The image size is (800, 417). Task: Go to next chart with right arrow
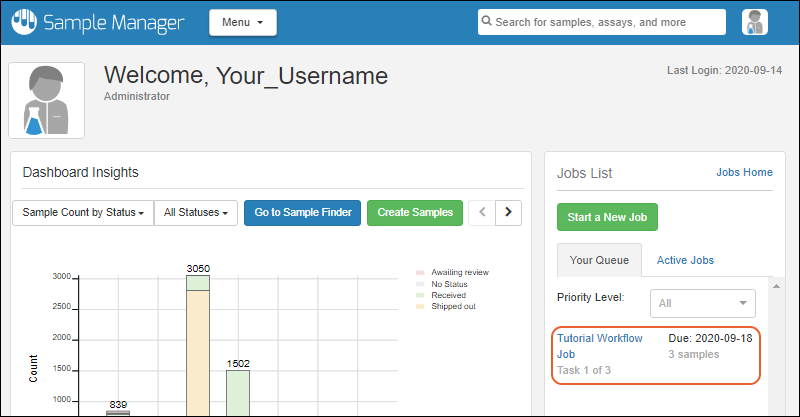(509, 212)
